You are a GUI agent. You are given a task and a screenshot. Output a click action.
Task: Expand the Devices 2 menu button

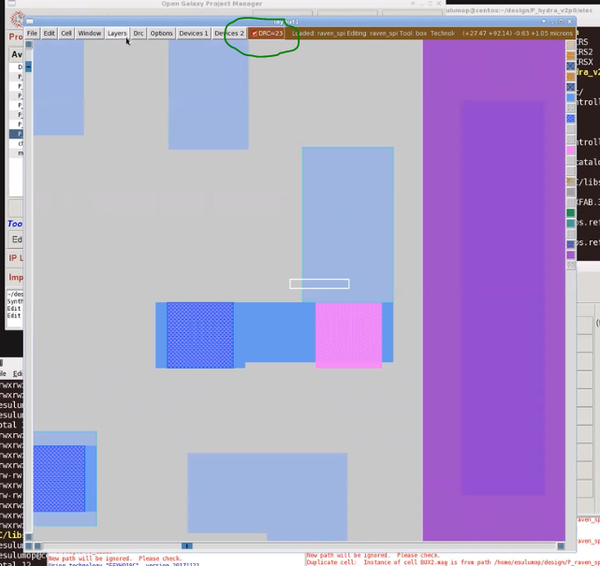[229, 33]
